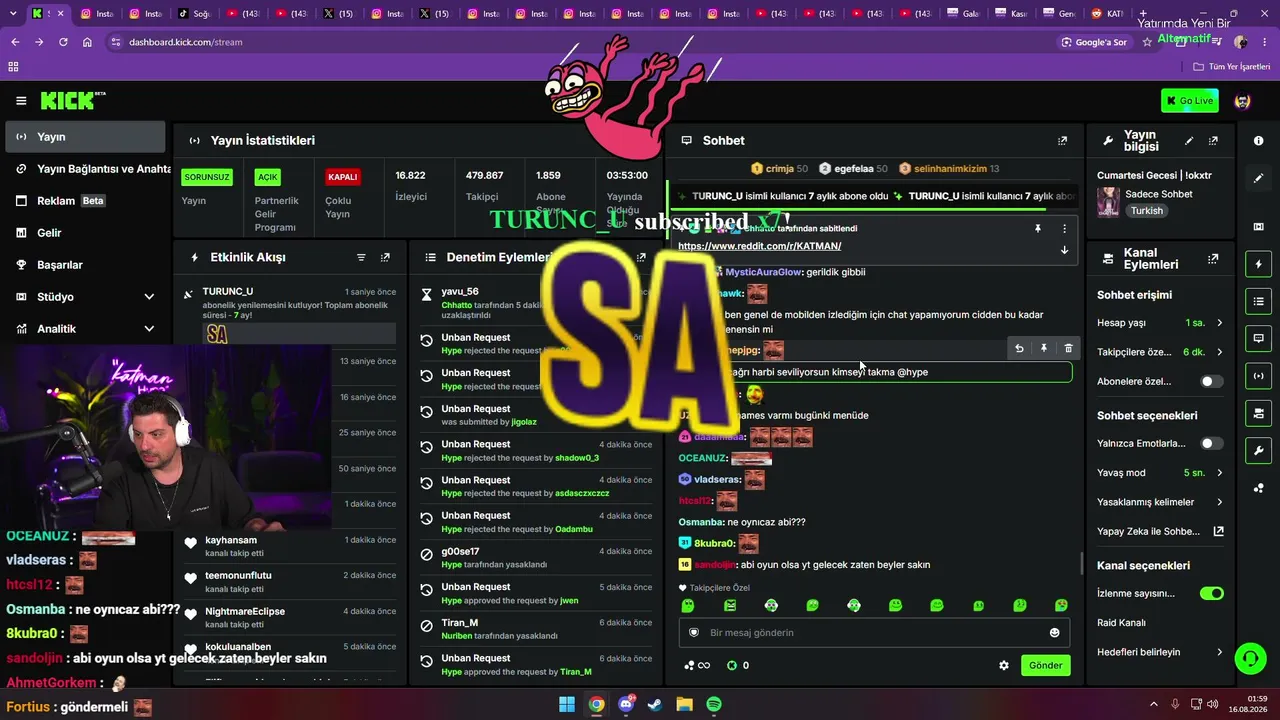Open the hamburger menu beside the Kick logo
This screenshot has height=720, width=1280.
[x=21, y=101]
